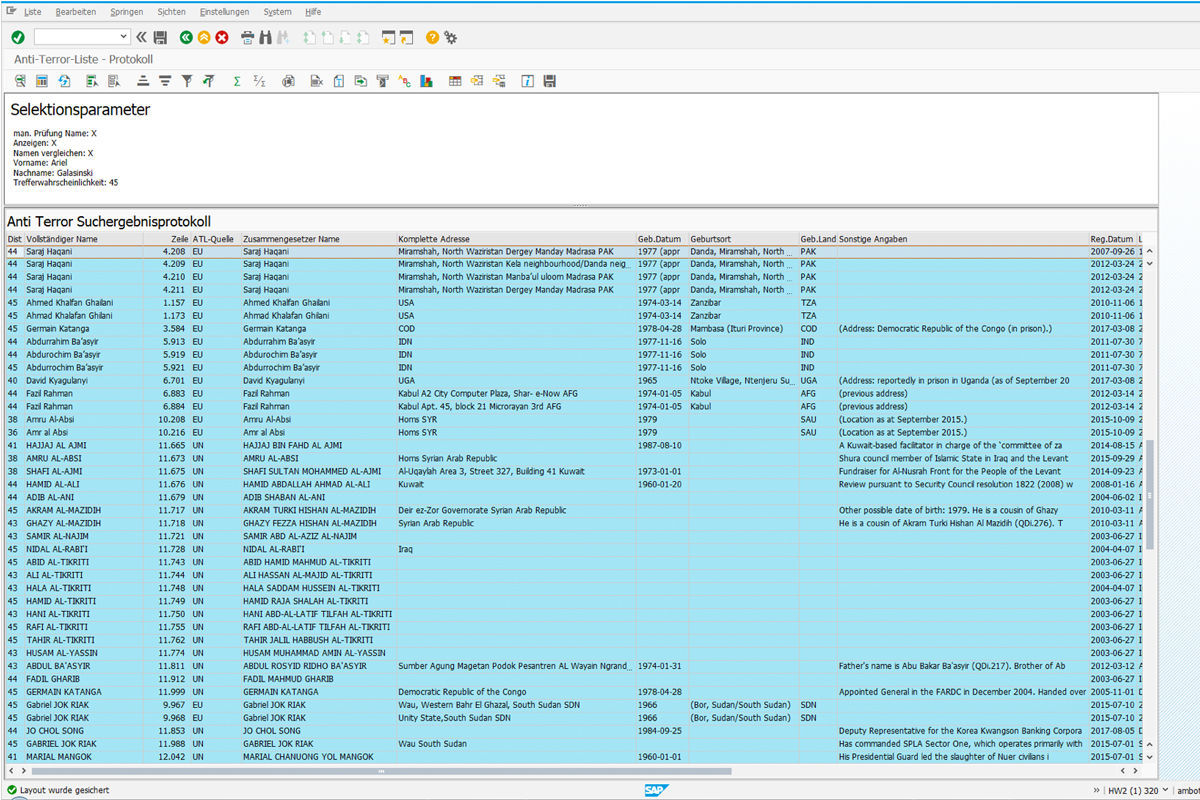Click the Sort descending icon

pyautogui.click(x=165, y=81)
